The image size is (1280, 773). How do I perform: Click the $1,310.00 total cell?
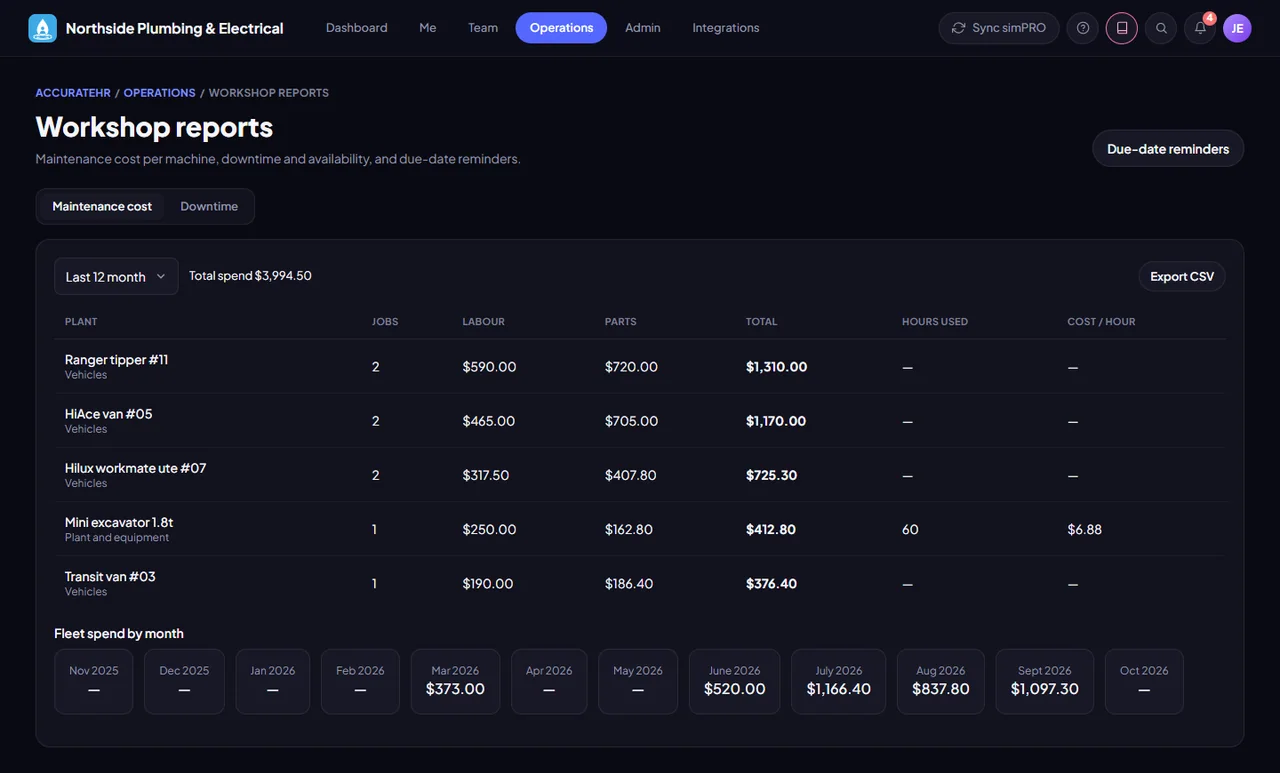(x=776, y=367)
